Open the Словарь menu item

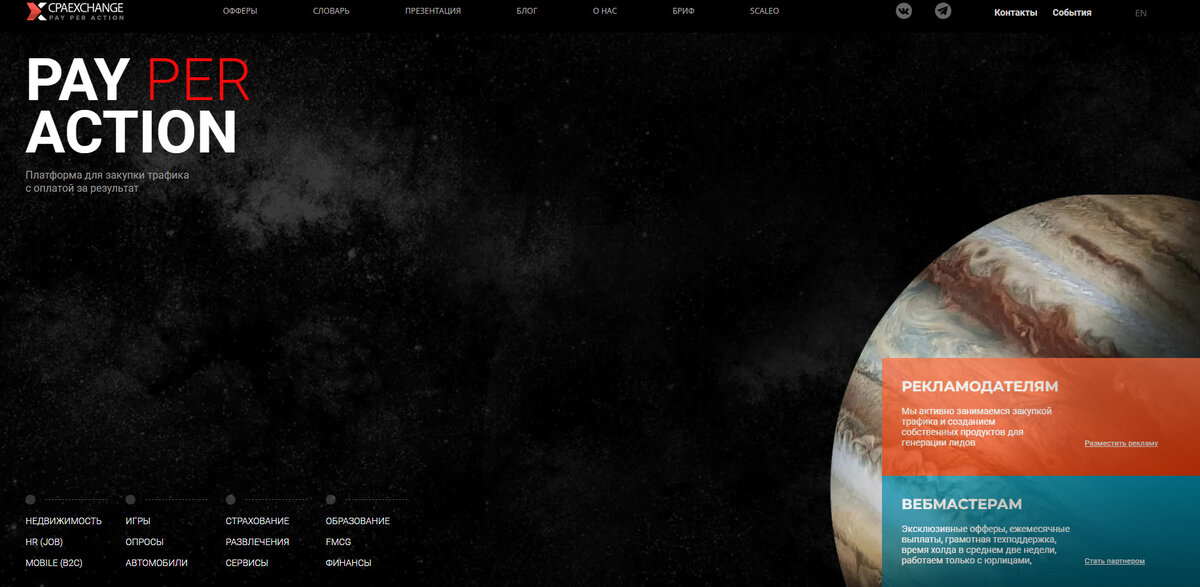click(x=331, y=11)
